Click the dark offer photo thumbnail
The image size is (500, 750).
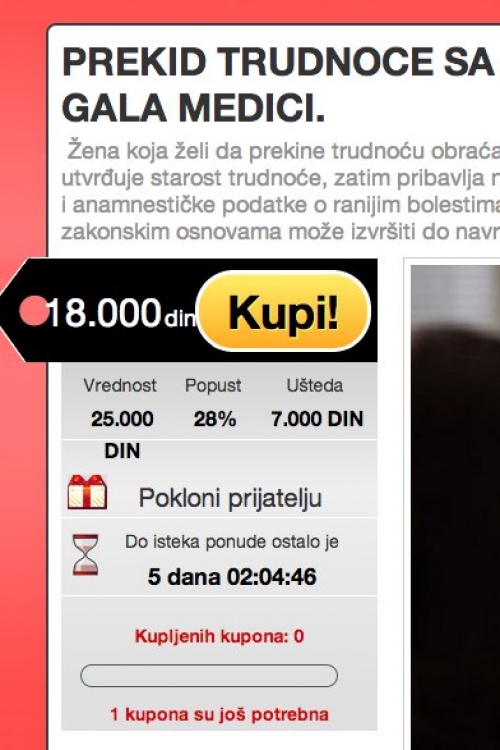click(456, 507)
